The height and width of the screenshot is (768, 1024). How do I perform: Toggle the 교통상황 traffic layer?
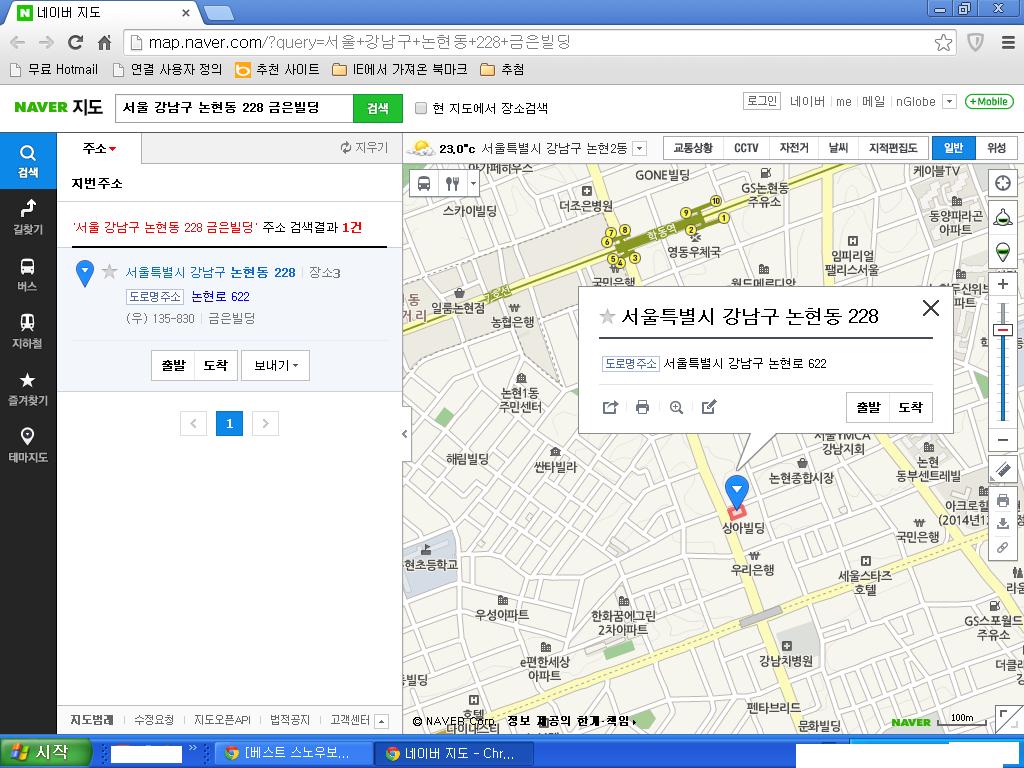(x=693, y=148)
